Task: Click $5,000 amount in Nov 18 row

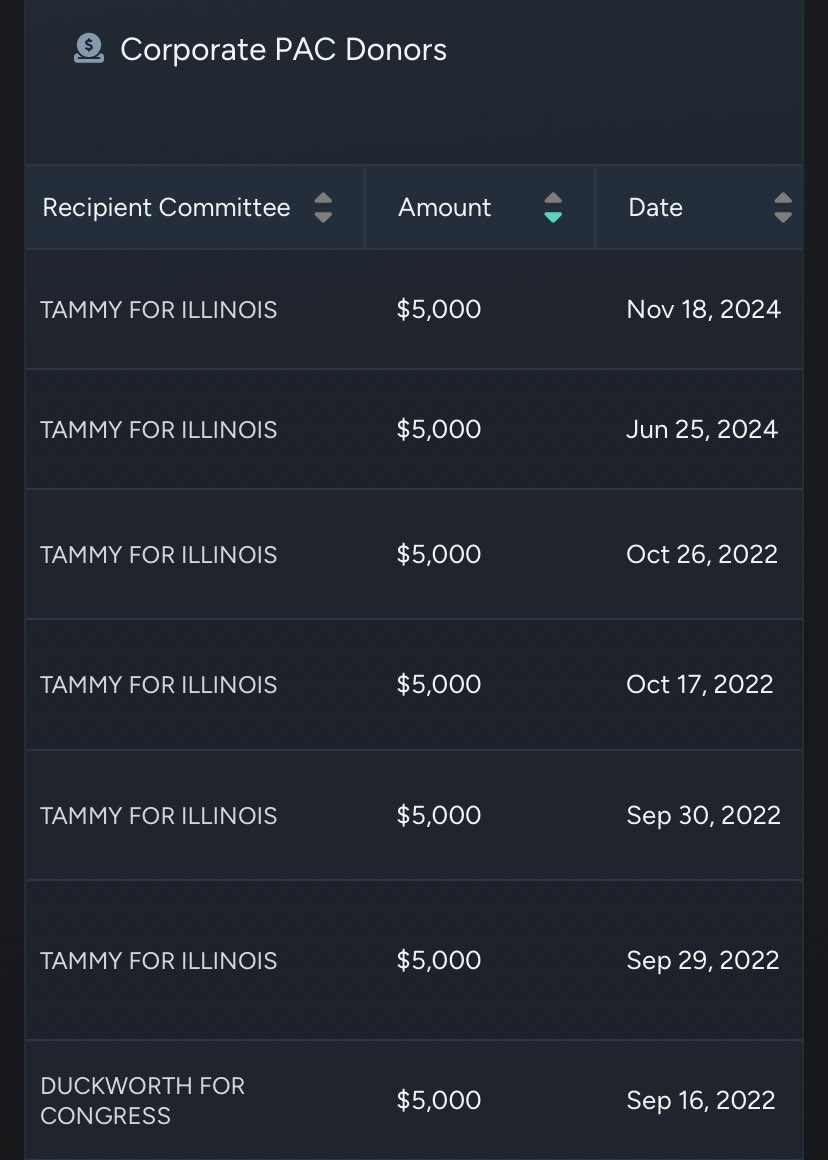Action: point(439,309)
